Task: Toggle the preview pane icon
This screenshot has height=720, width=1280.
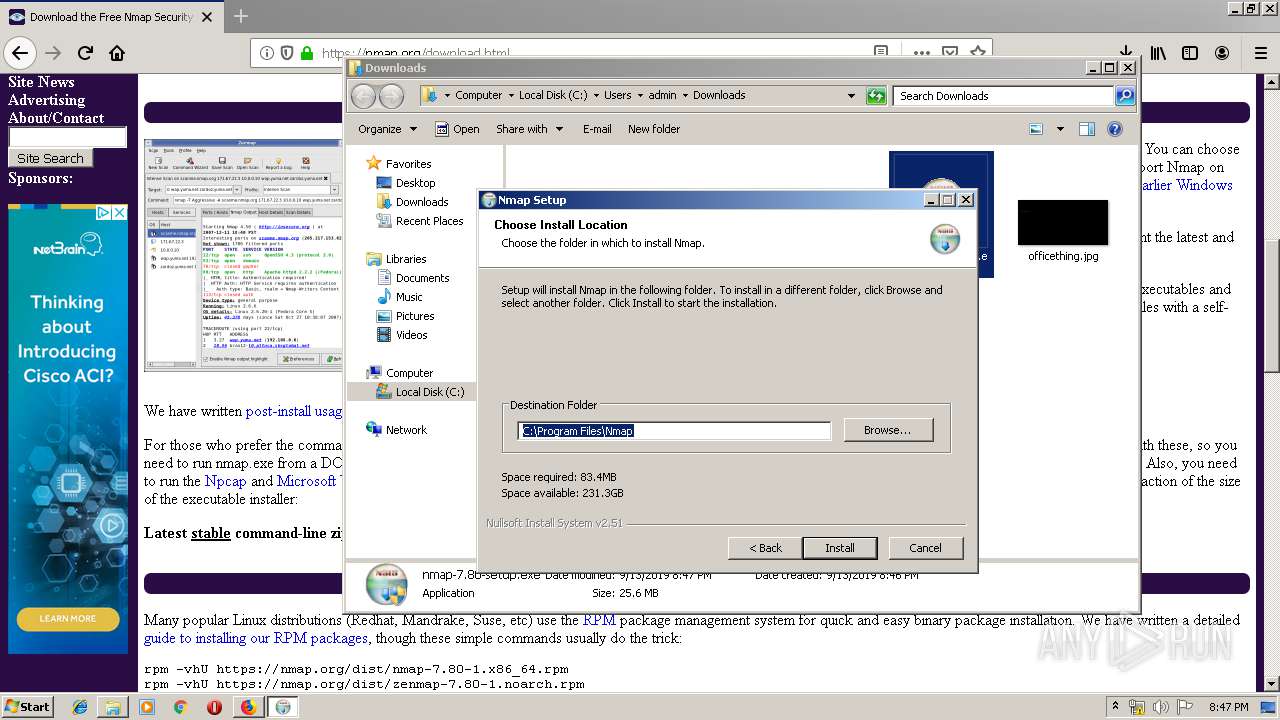Action: 1087,129
